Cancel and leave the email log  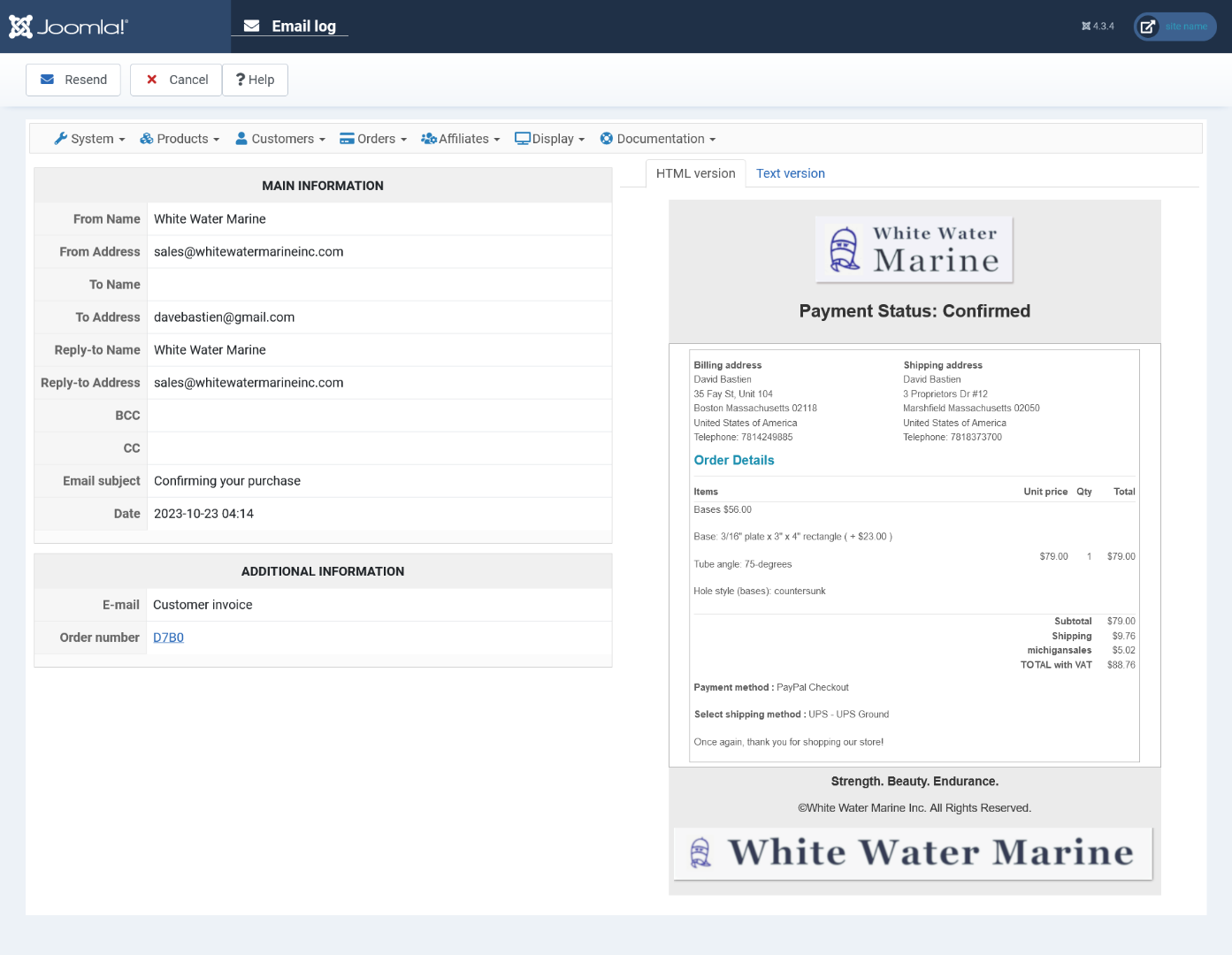pos(177,80)
